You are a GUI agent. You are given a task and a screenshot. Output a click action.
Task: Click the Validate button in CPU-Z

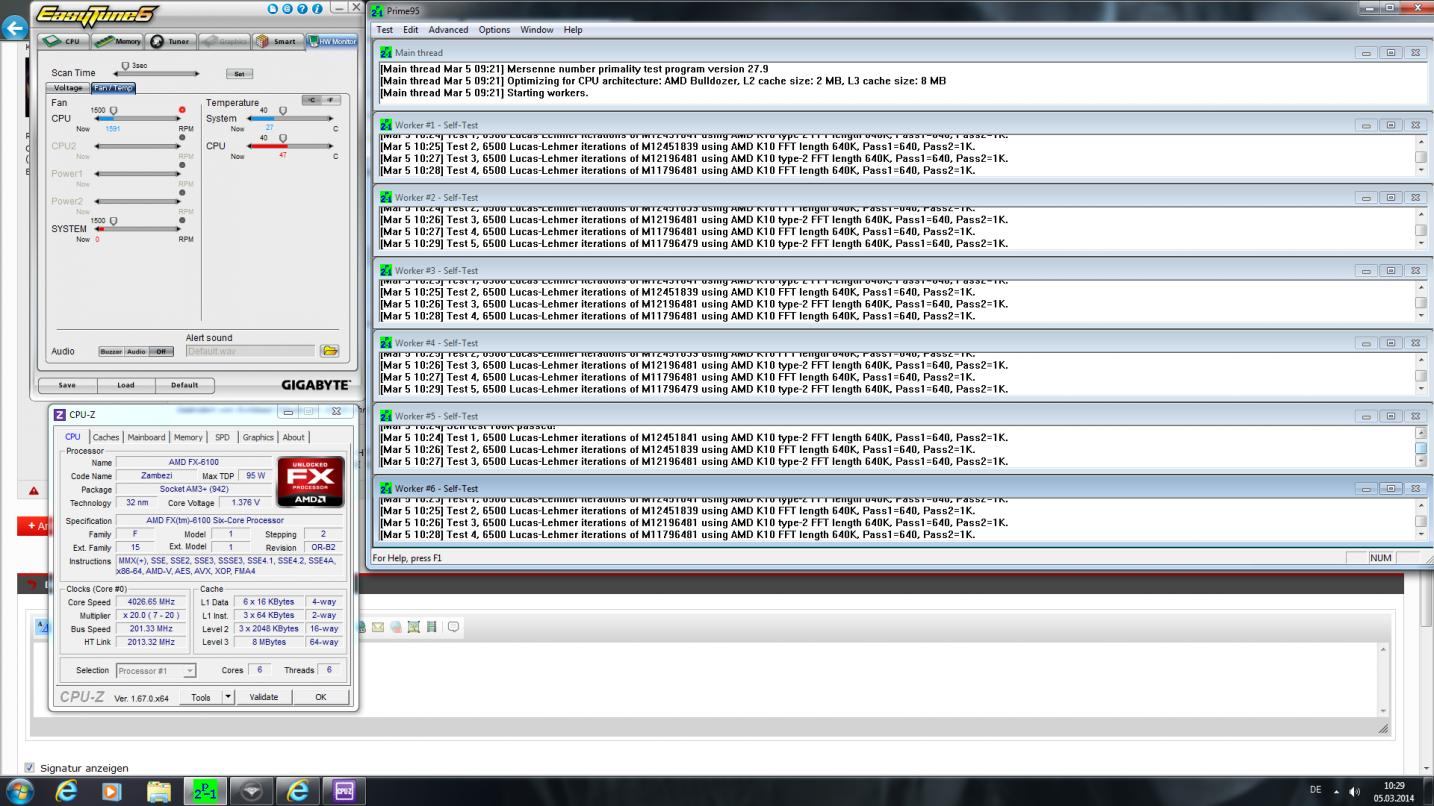(x=264, y=697)
